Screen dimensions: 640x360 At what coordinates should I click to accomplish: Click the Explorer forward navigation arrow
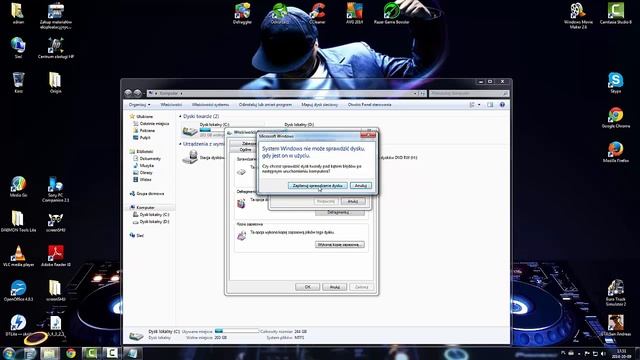[138, 93]
